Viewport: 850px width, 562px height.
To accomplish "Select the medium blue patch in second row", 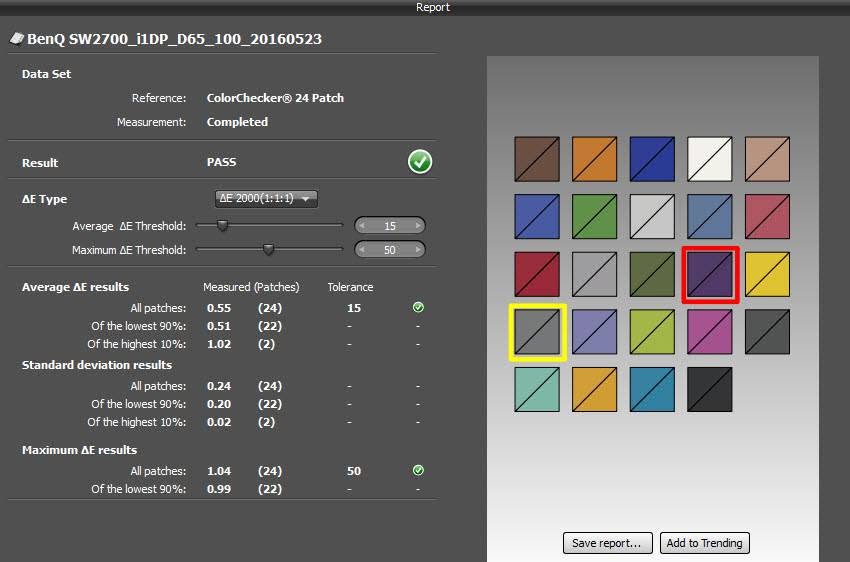I will pyautogui.click(x=537, y=217).
